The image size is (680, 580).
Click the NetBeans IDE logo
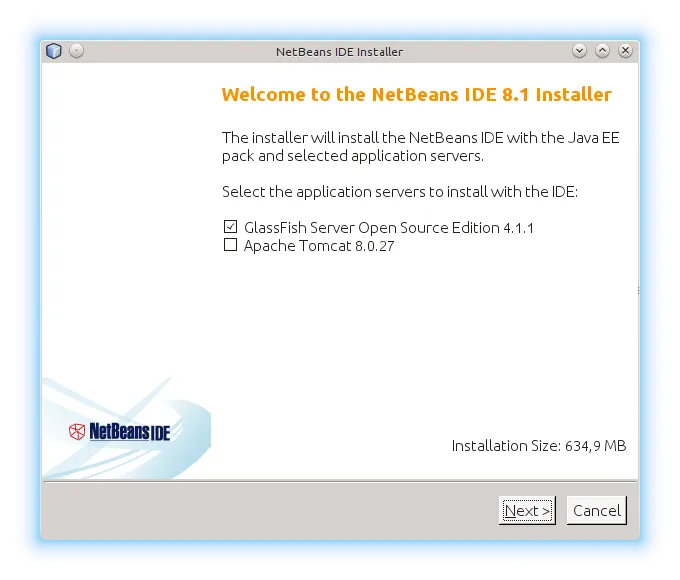pos(120,432)
